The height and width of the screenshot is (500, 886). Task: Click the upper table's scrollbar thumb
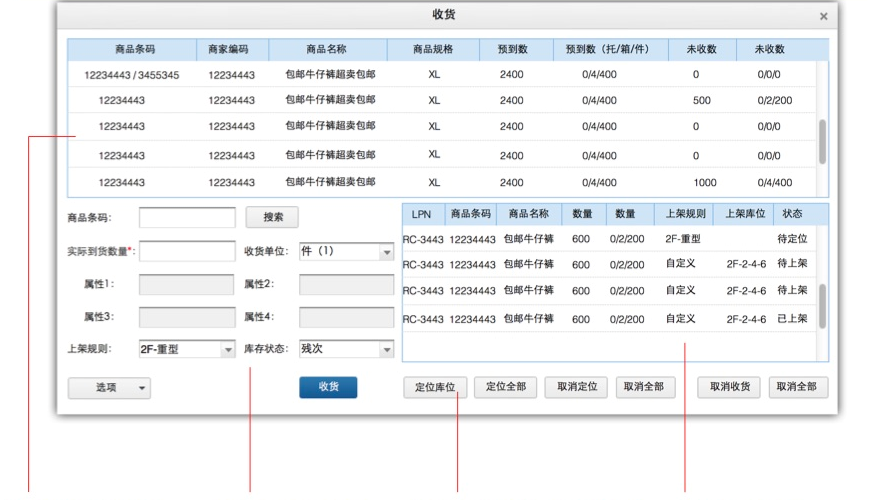pos(822,141)
